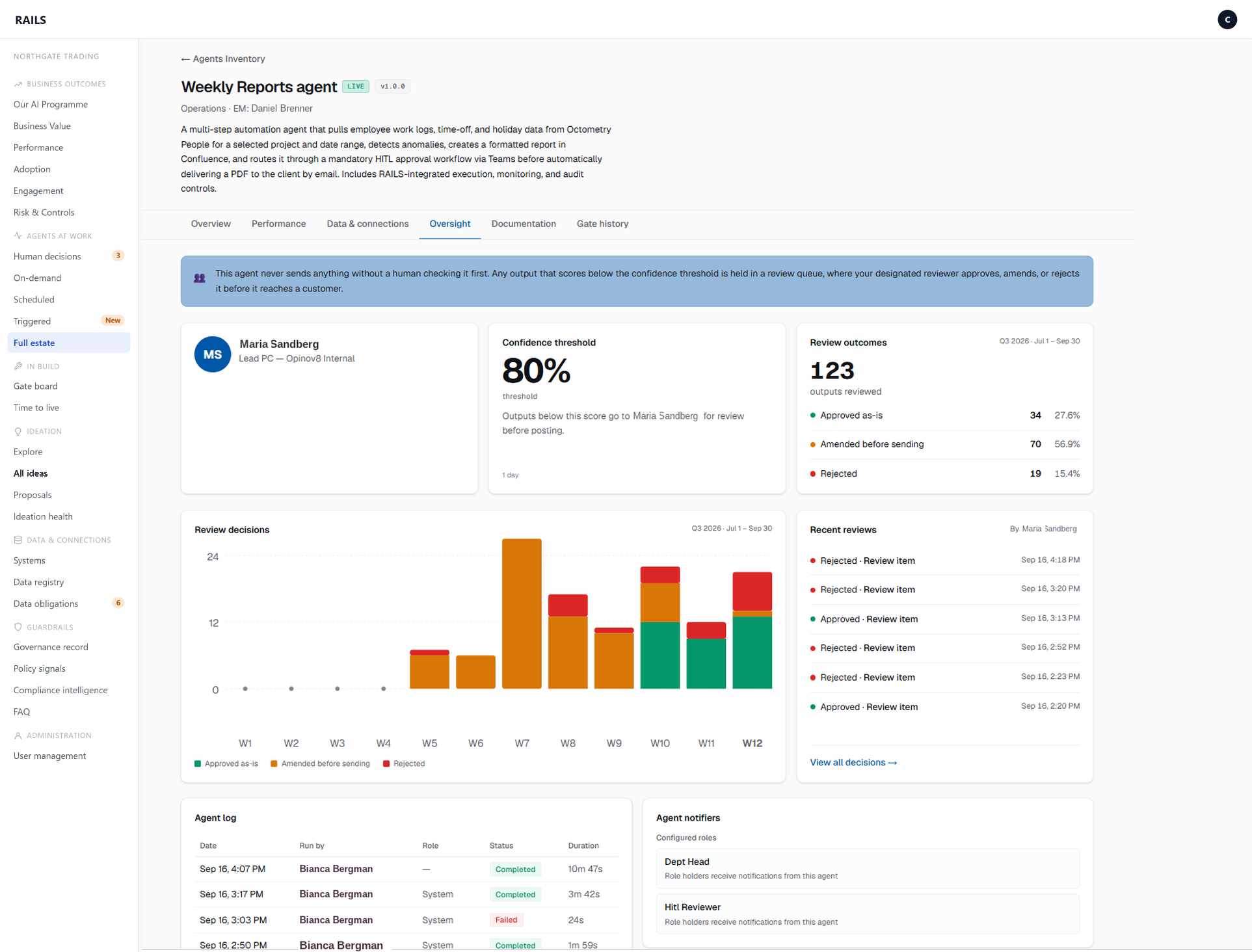Image resolution: width=1252 pixels, height=952 pixels.
Task: Open the user avatar menu 'C'
Action: [1227, 20]
